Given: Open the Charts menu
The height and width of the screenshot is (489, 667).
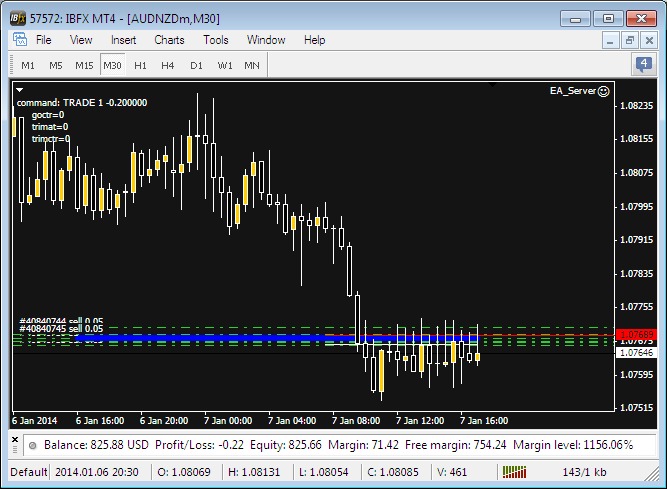Looking at the screenshot, I should (x=169, y=40).
